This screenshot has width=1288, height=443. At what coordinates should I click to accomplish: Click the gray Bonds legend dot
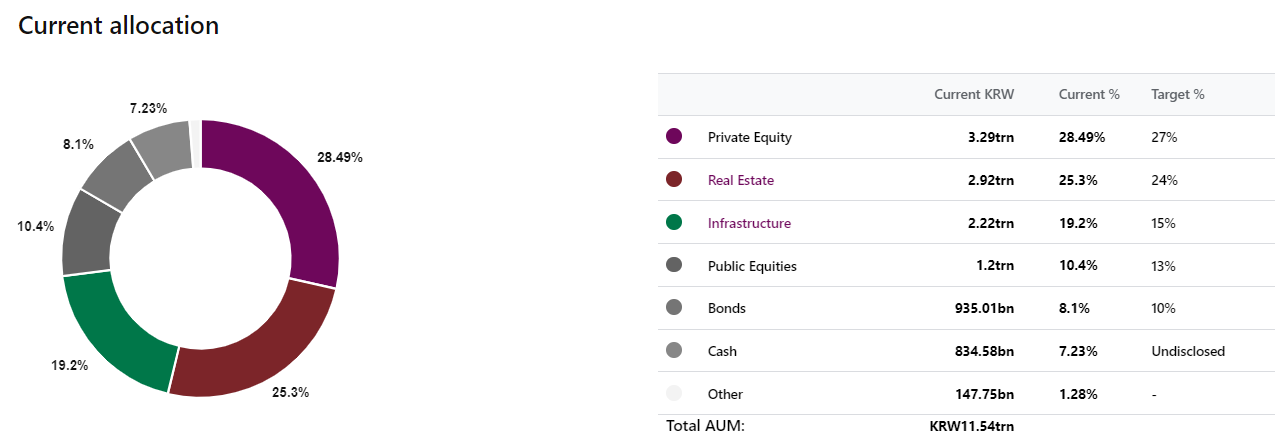tap(674, 308)
